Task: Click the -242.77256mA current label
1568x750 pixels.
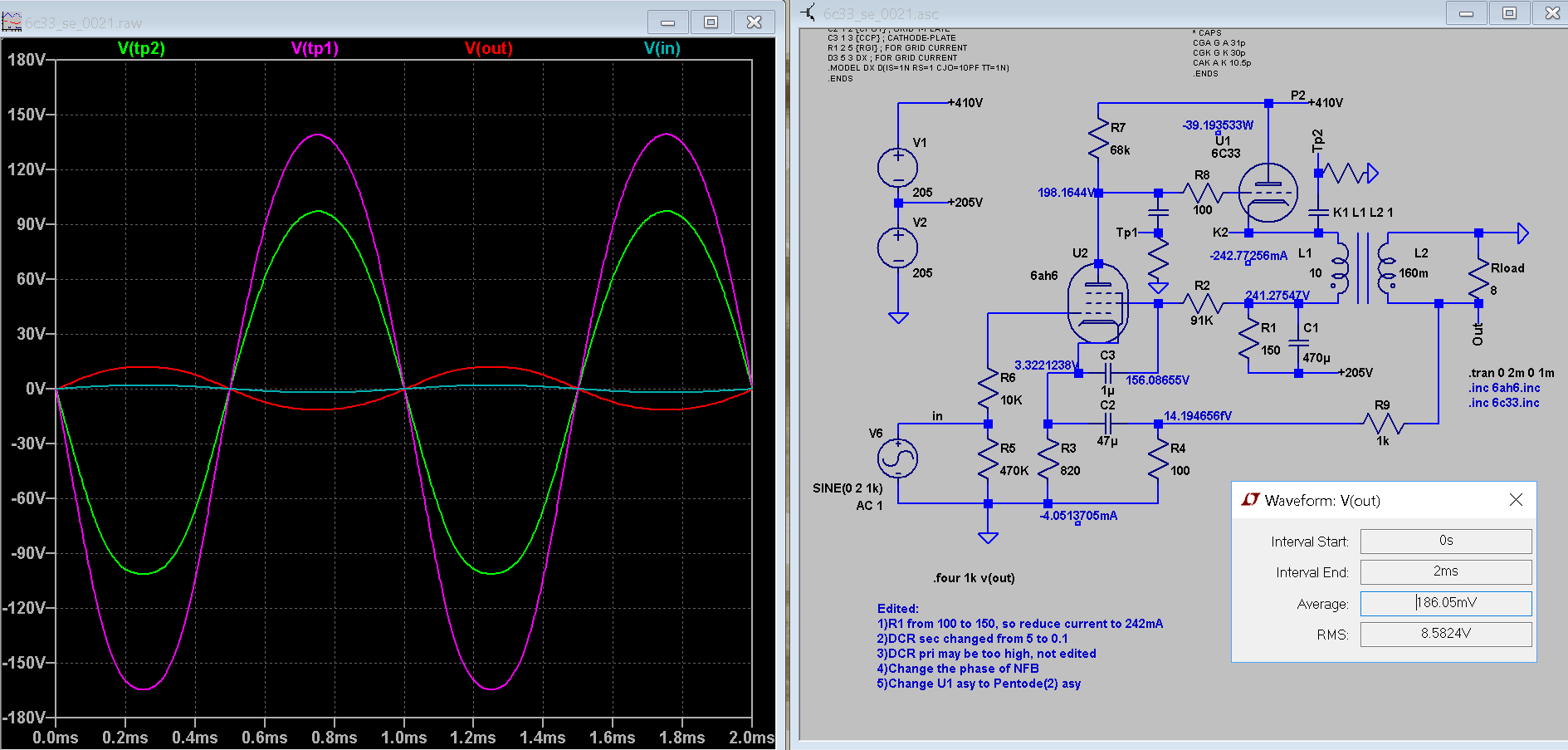Action: pyautogui.click(x=1248, y=256)
